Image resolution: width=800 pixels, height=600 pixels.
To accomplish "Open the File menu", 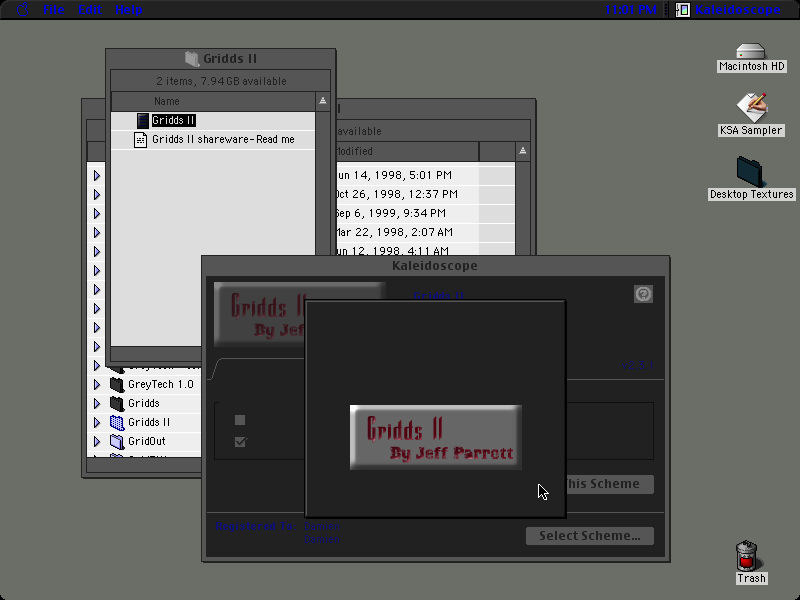I will click(54, 9).
